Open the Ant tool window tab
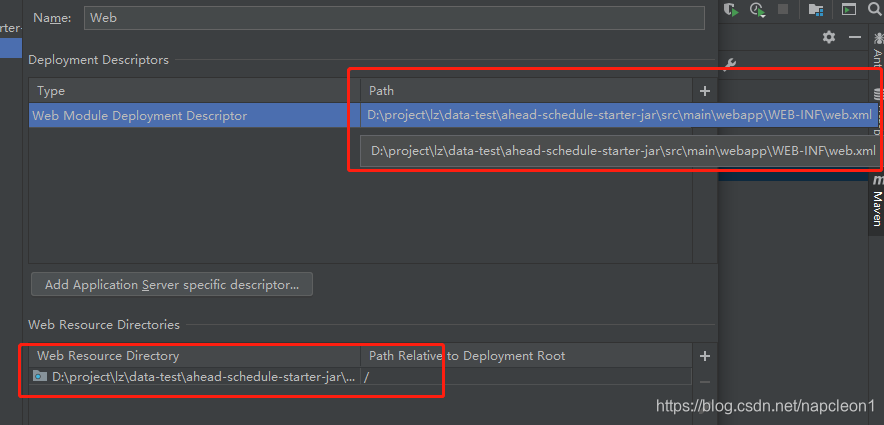 (x=877, y=51)
